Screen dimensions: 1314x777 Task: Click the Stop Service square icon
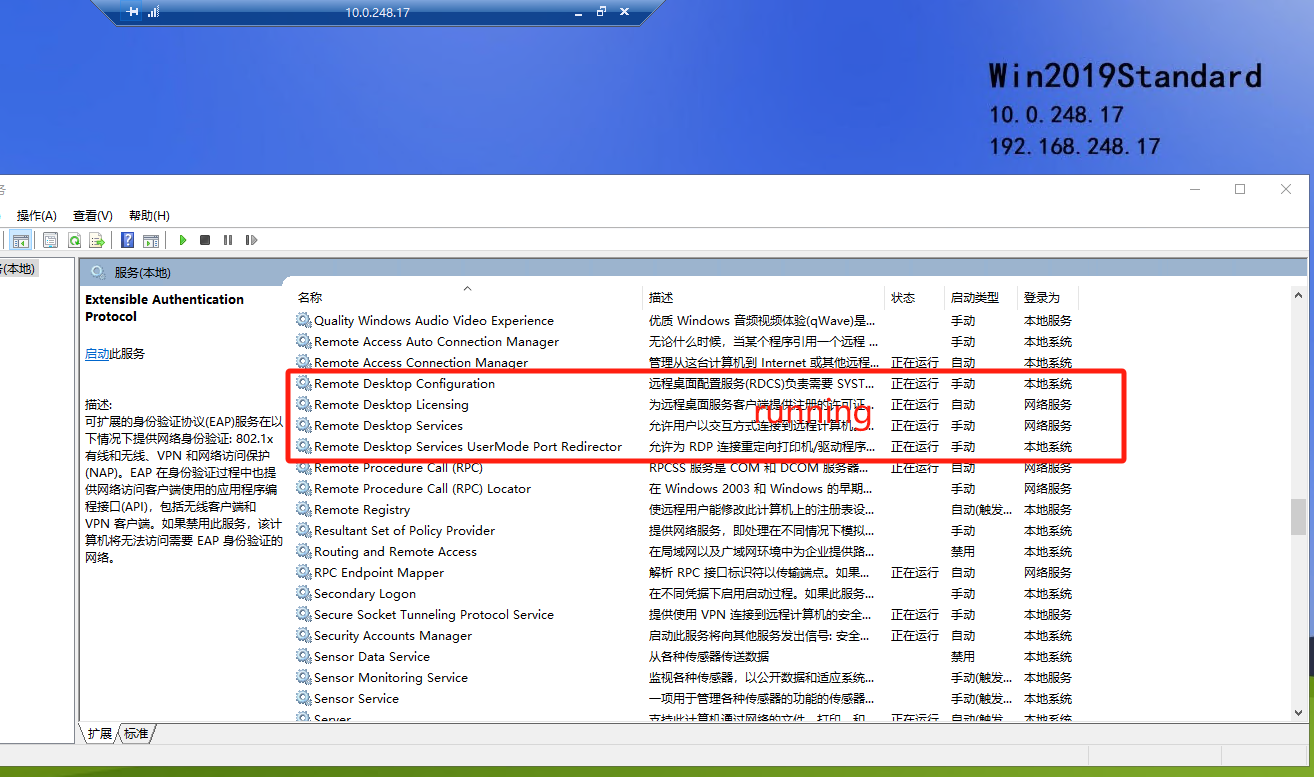coord(205,240)
